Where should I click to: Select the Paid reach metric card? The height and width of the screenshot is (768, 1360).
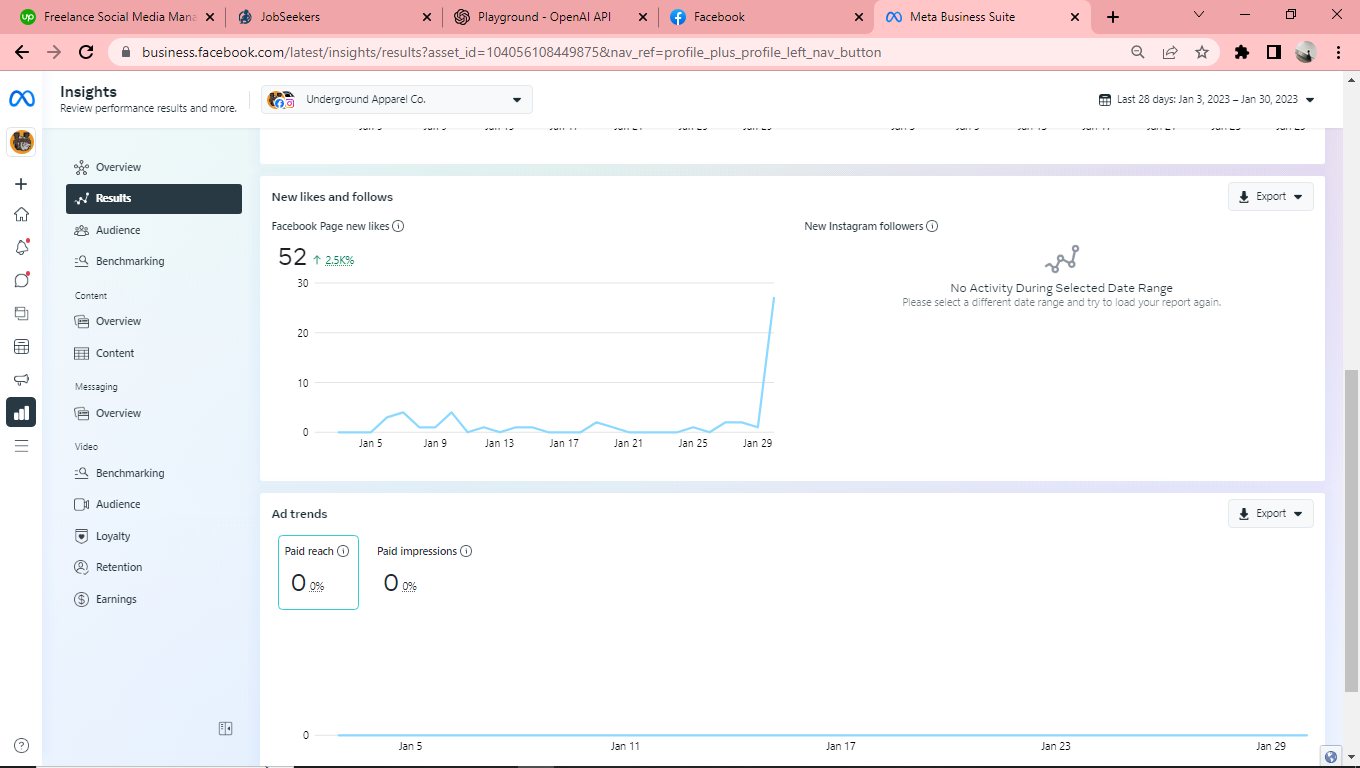pos(318,572)
